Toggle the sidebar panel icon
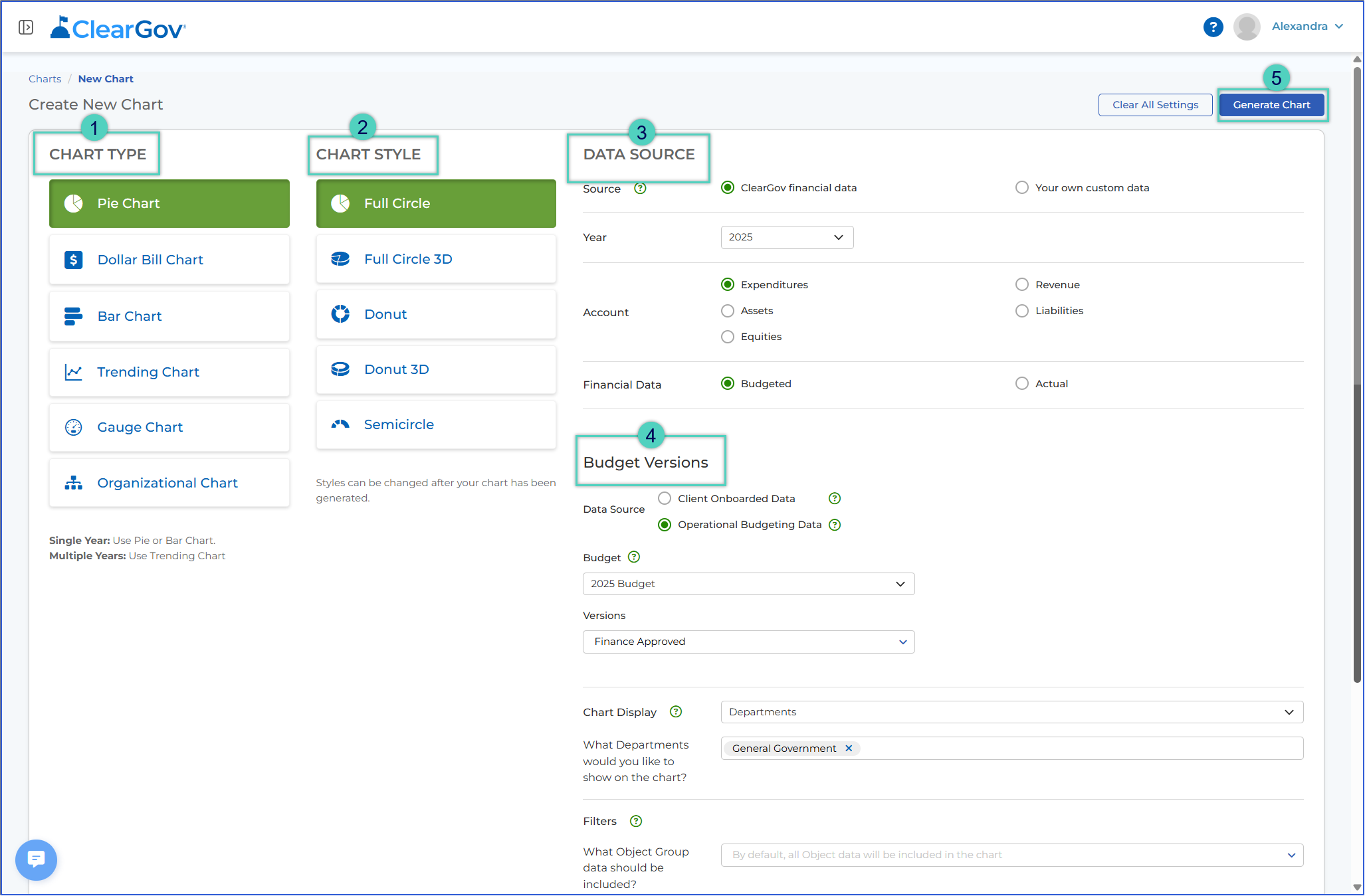The image size is (1365, 896). 26,27
